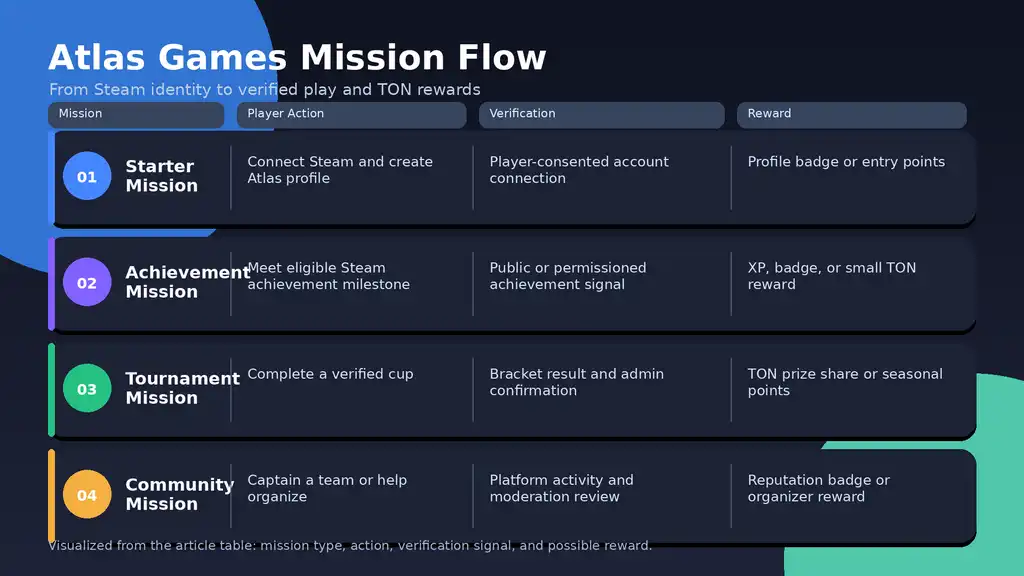1024x576 pixels.
Task: Click 'XP, badge, or small TON reward' text
Action: coord(831,276)
